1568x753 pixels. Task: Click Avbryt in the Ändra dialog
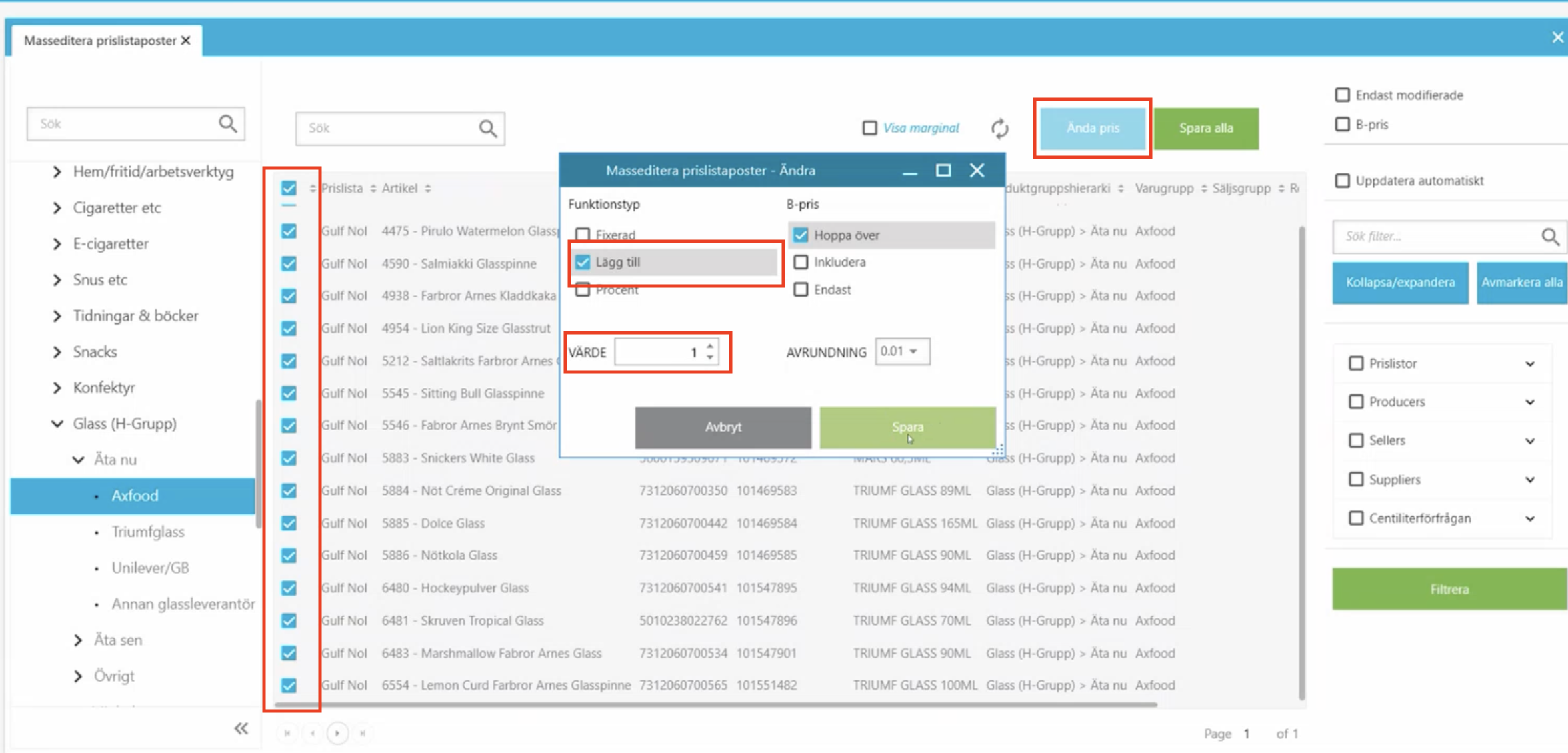723,427
